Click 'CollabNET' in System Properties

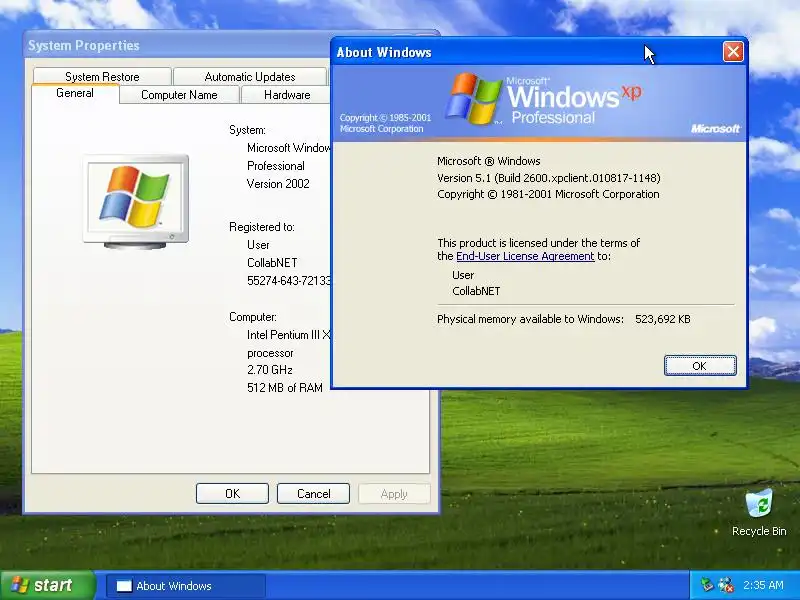coord(272,263)
